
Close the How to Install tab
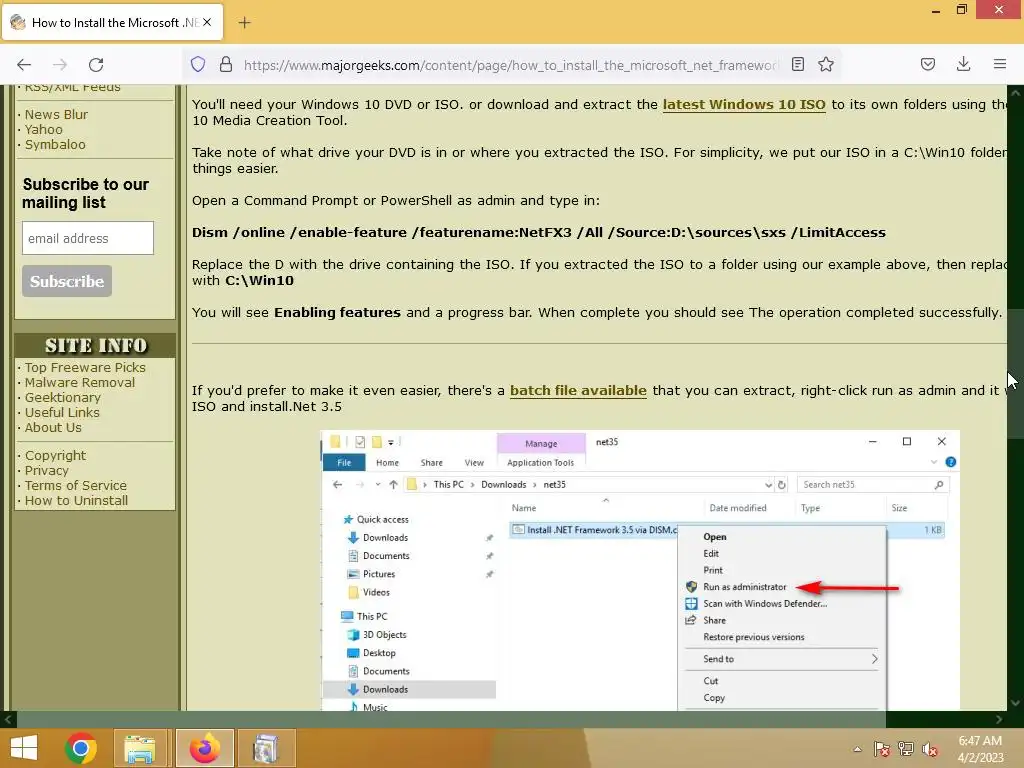tap(207, 22)
